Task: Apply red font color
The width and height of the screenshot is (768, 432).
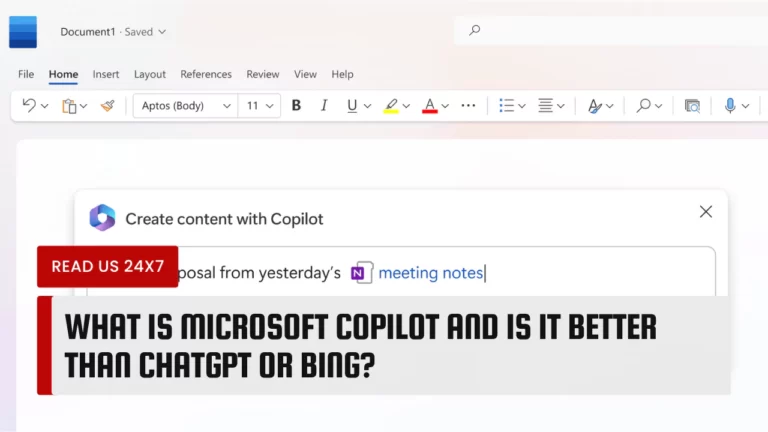Action: 430,106
